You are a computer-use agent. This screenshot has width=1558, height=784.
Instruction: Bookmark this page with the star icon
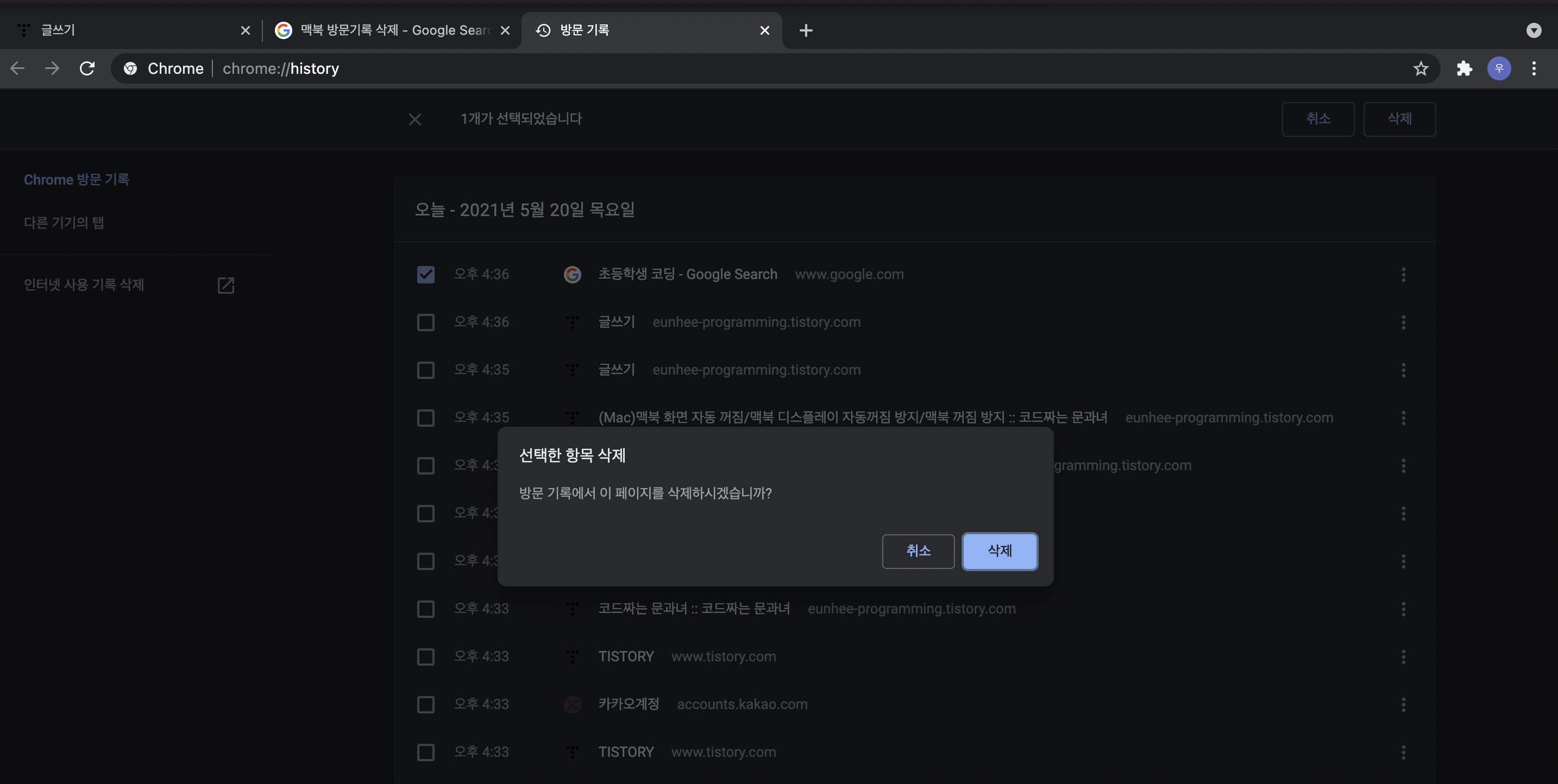[x=1421, y=68]
